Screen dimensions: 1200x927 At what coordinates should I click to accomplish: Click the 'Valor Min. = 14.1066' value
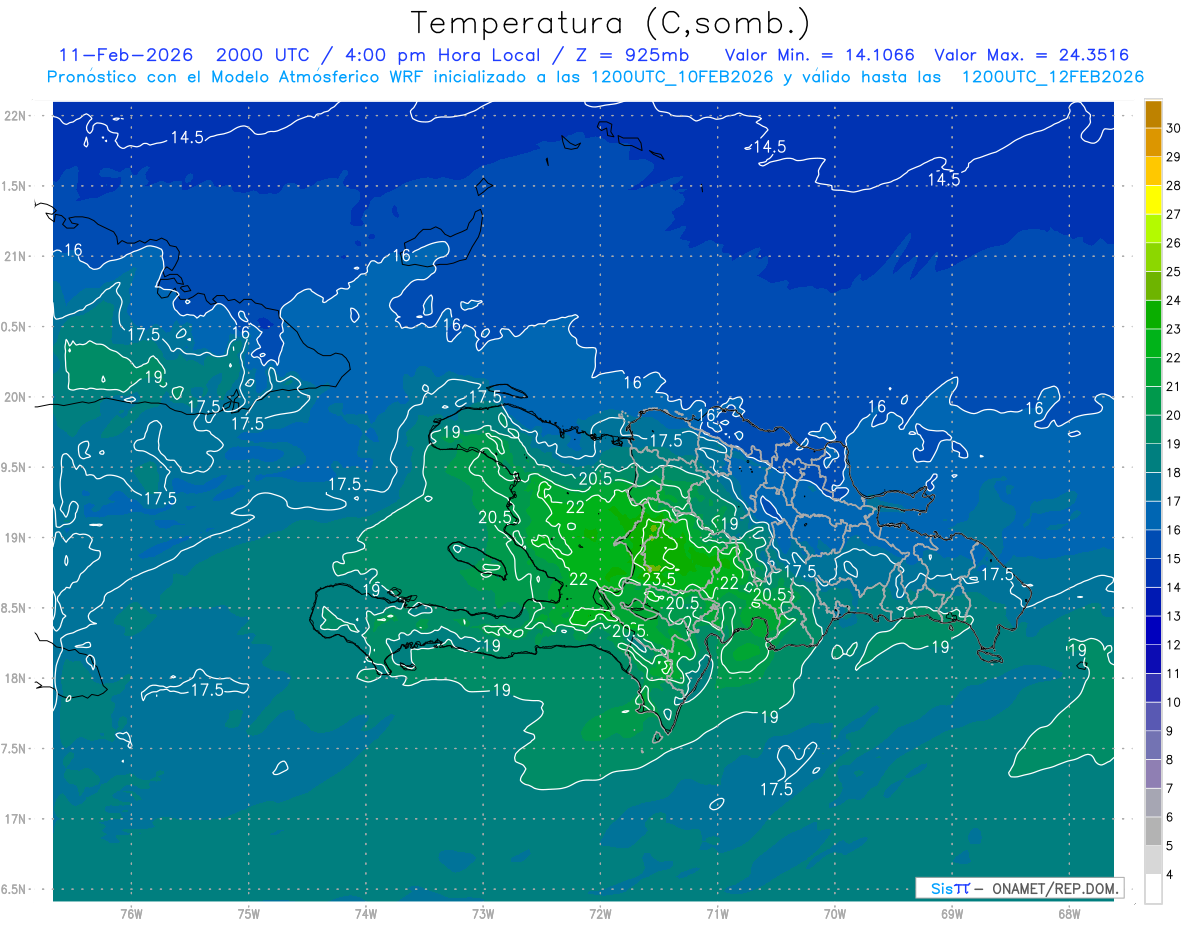coord(819,54)
